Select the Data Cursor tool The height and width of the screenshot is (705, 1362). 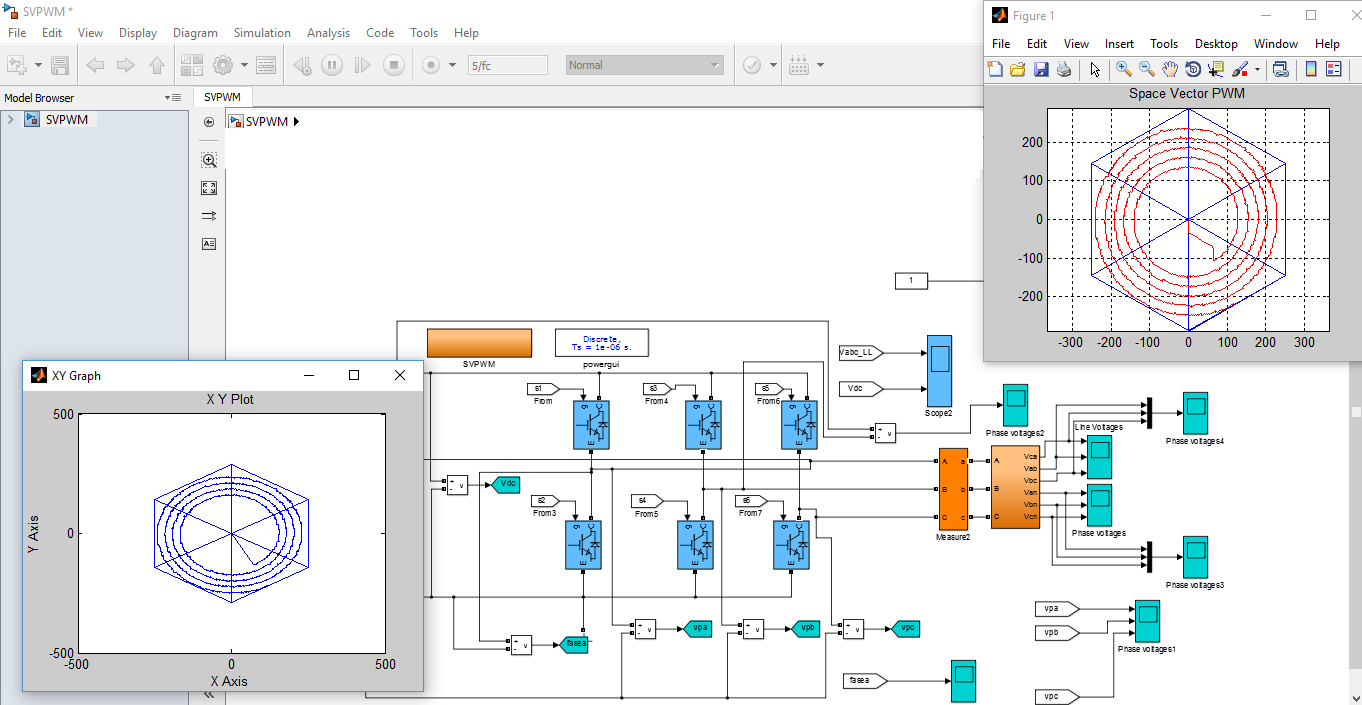tap(1216, 69)
